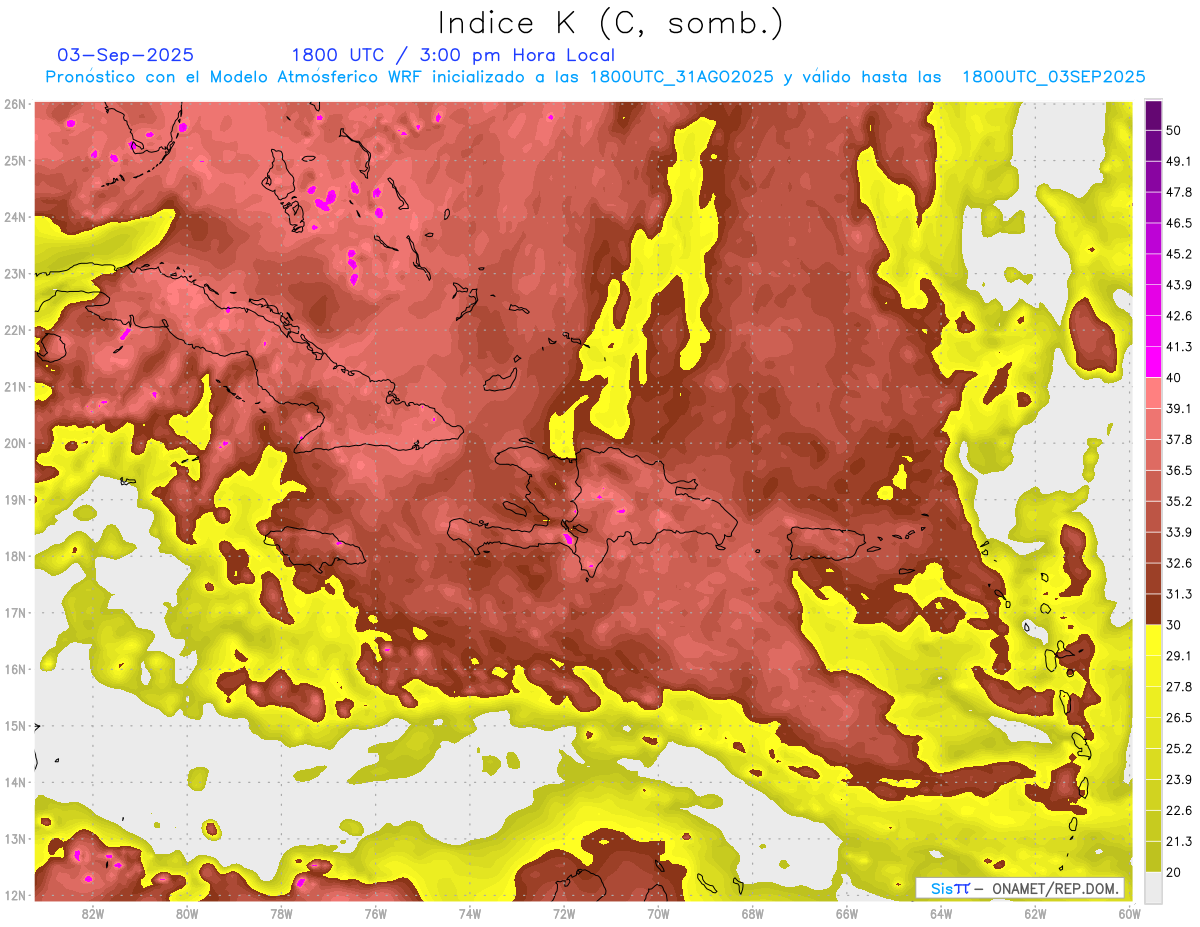The width and height of the screenshot is (1200, 927).
Task: Click the color bar value "29.1"
Action: pyautogui.click(x=1179, y=656)
